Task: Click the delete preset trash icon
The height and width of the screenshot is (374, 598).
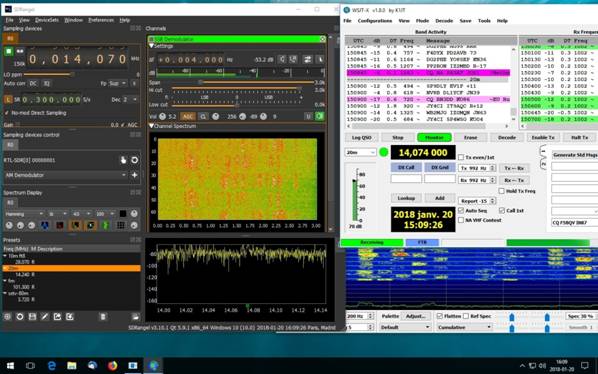Action: (x=103, y=317)
